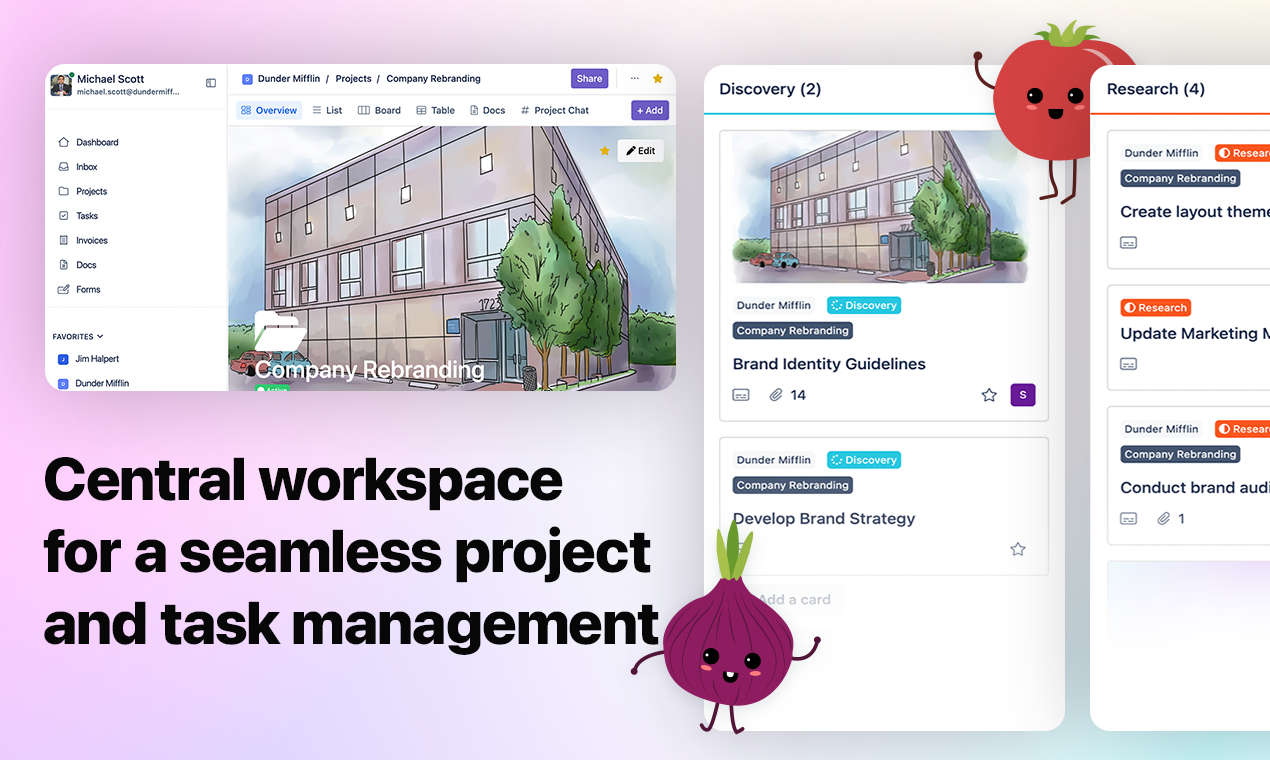
Task: Click Dunder Mifflin tag on Conduct brand audit card
Action: 1162,429
